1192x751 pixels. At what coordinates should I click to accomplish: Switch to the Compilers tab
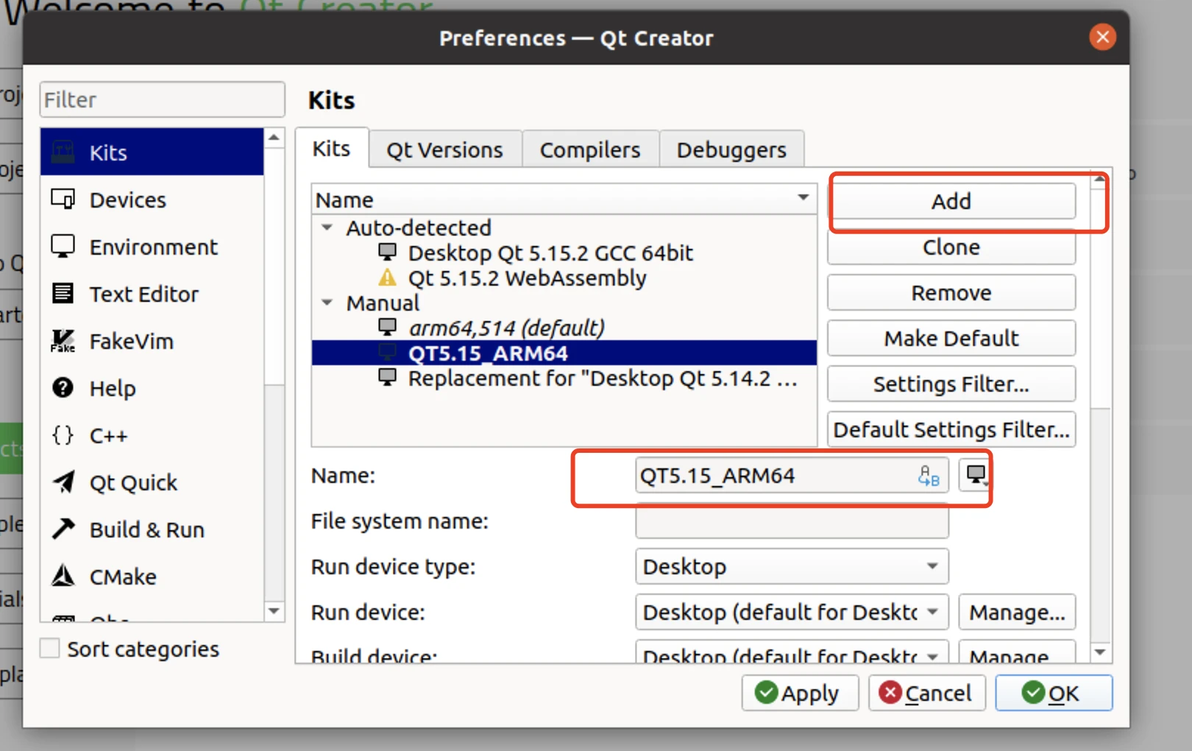[589, 150]
